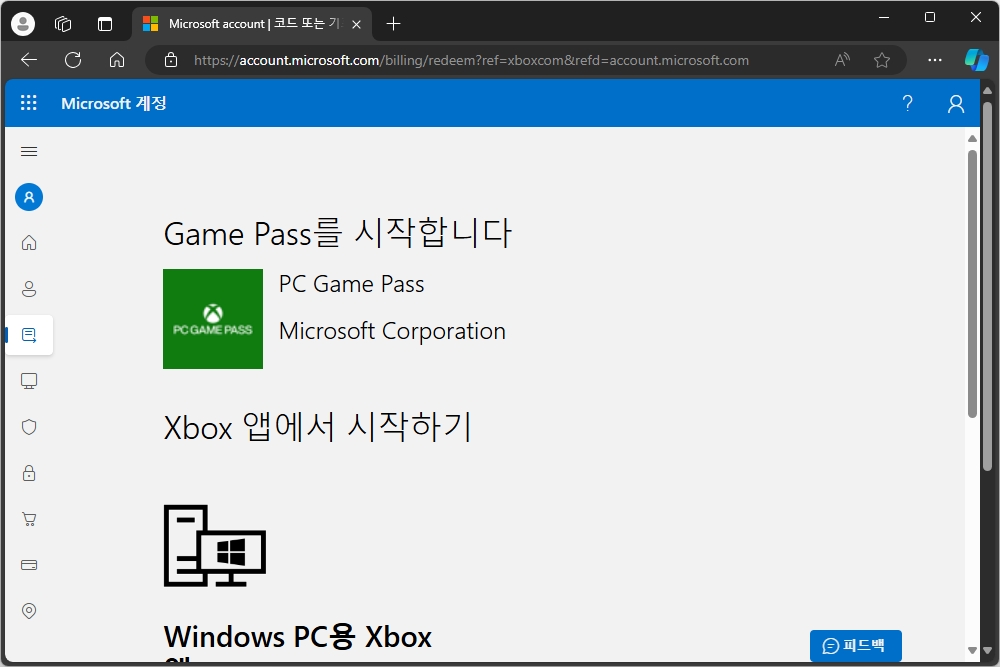Maximize the browser window

pos(930,17)
